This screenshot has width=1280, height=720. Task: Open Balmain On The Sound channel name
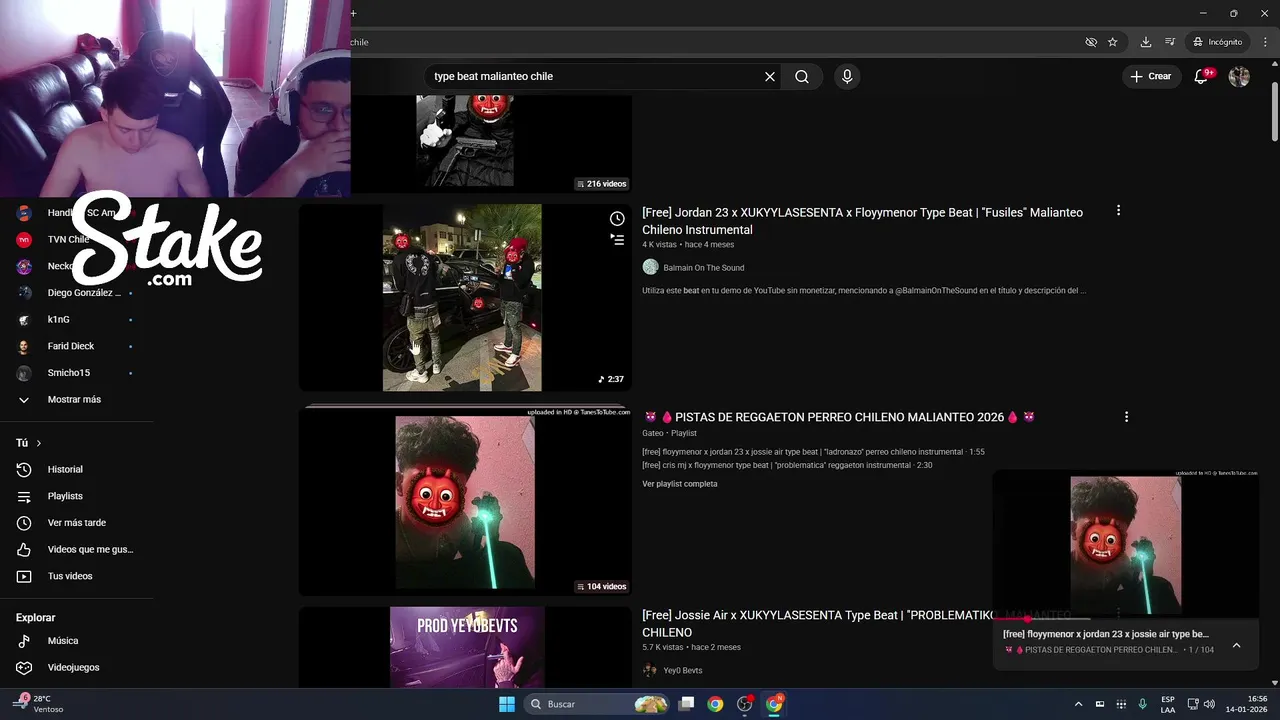pyautogui.click(x=704, y=268)
